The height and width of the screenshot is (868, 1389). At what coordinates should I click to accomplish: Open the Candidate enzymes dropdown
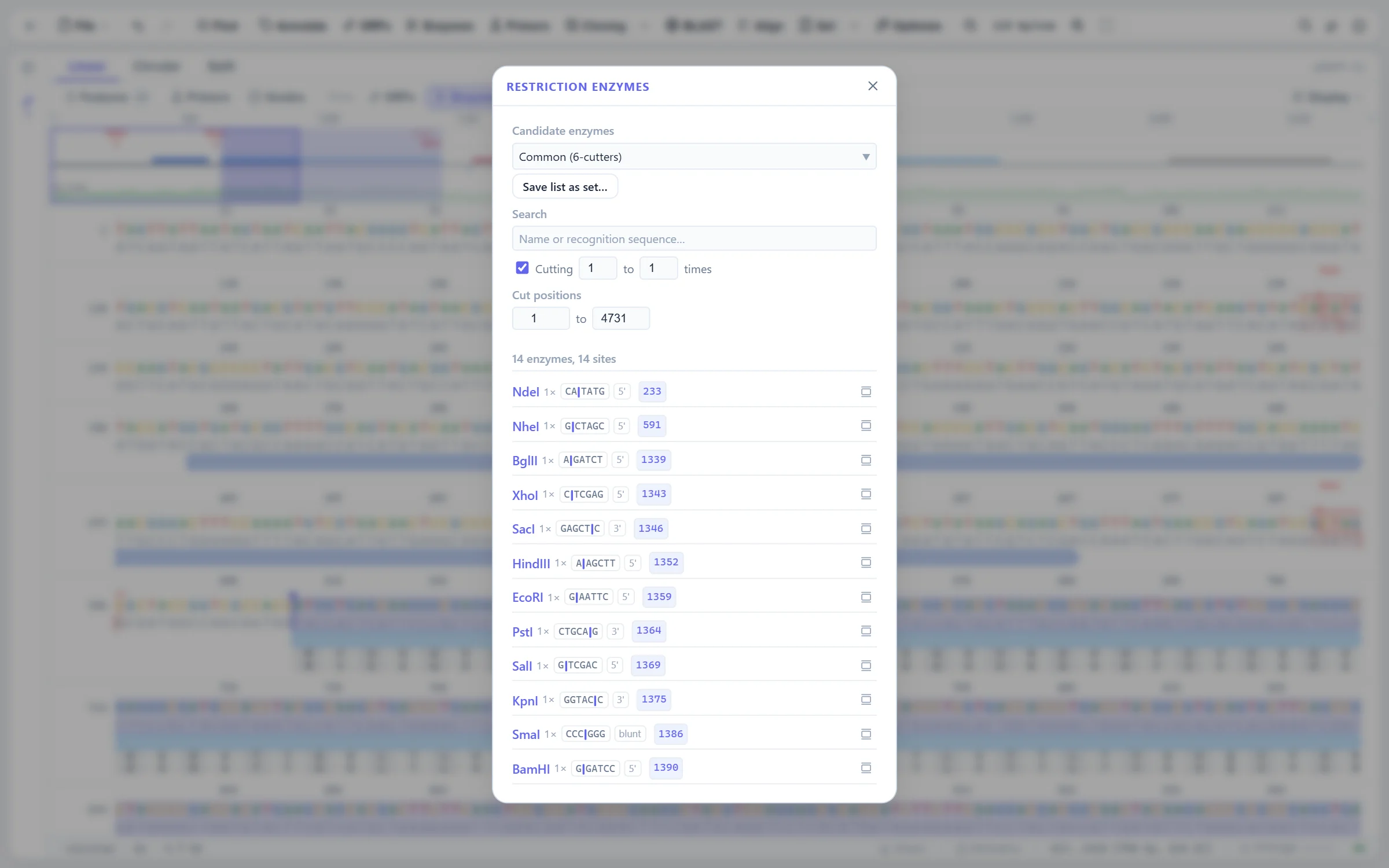[694, 157]
